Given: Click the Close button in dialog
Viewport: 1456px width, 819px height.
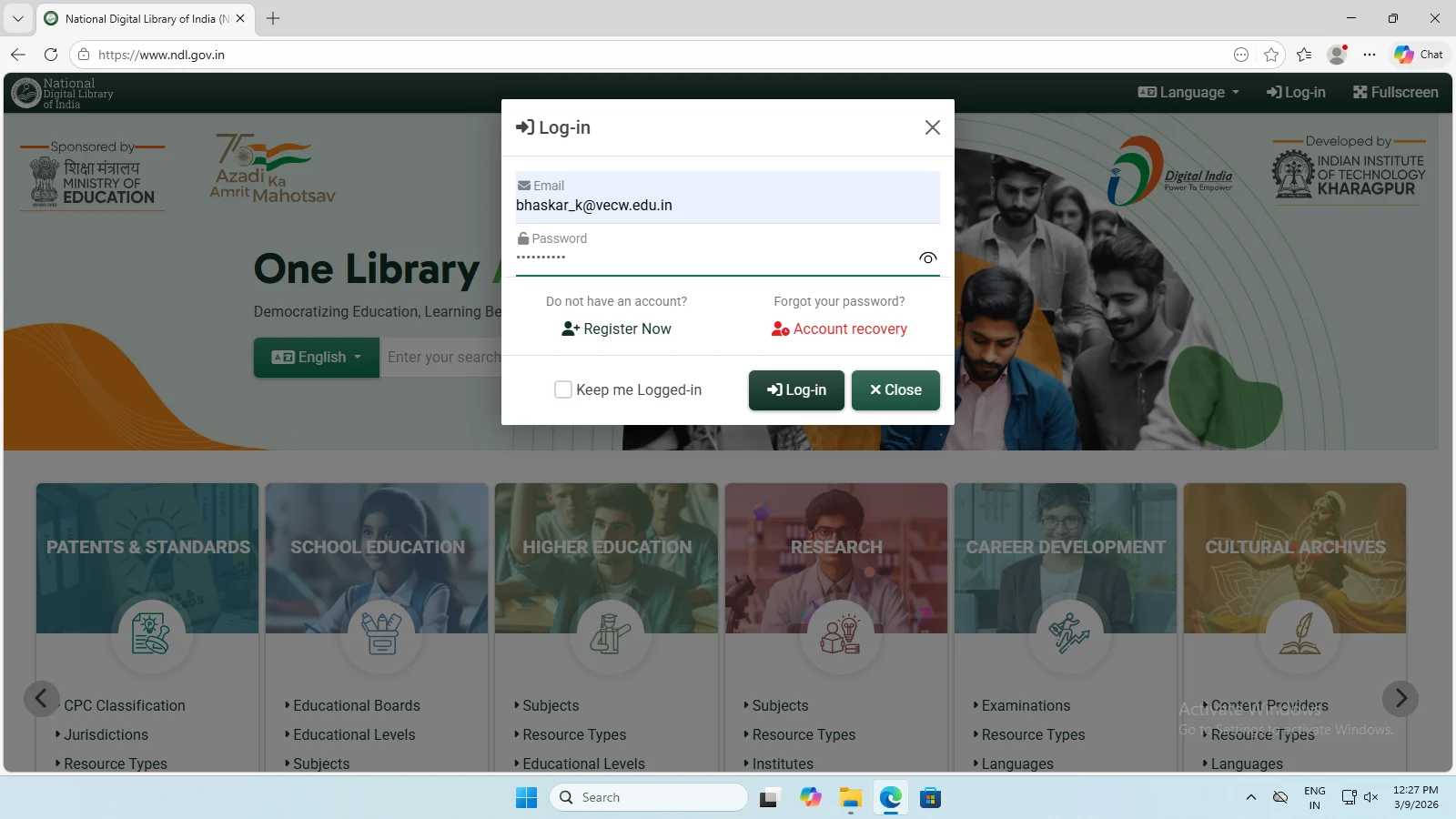Looking at the screenshot, I should (x=895, y=390).
